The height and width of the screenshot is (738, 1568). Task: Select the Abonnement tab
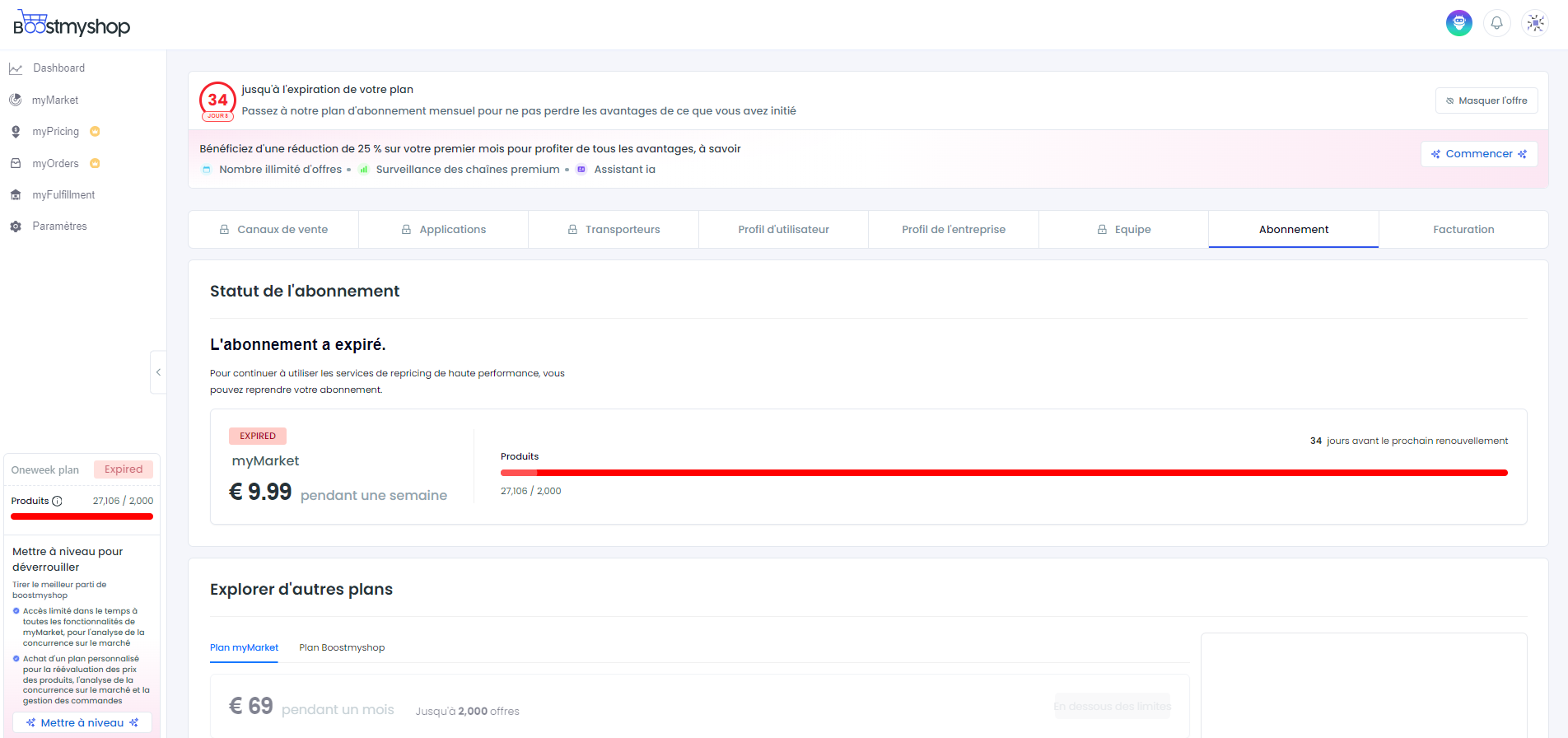click(x=1294, y=230)
